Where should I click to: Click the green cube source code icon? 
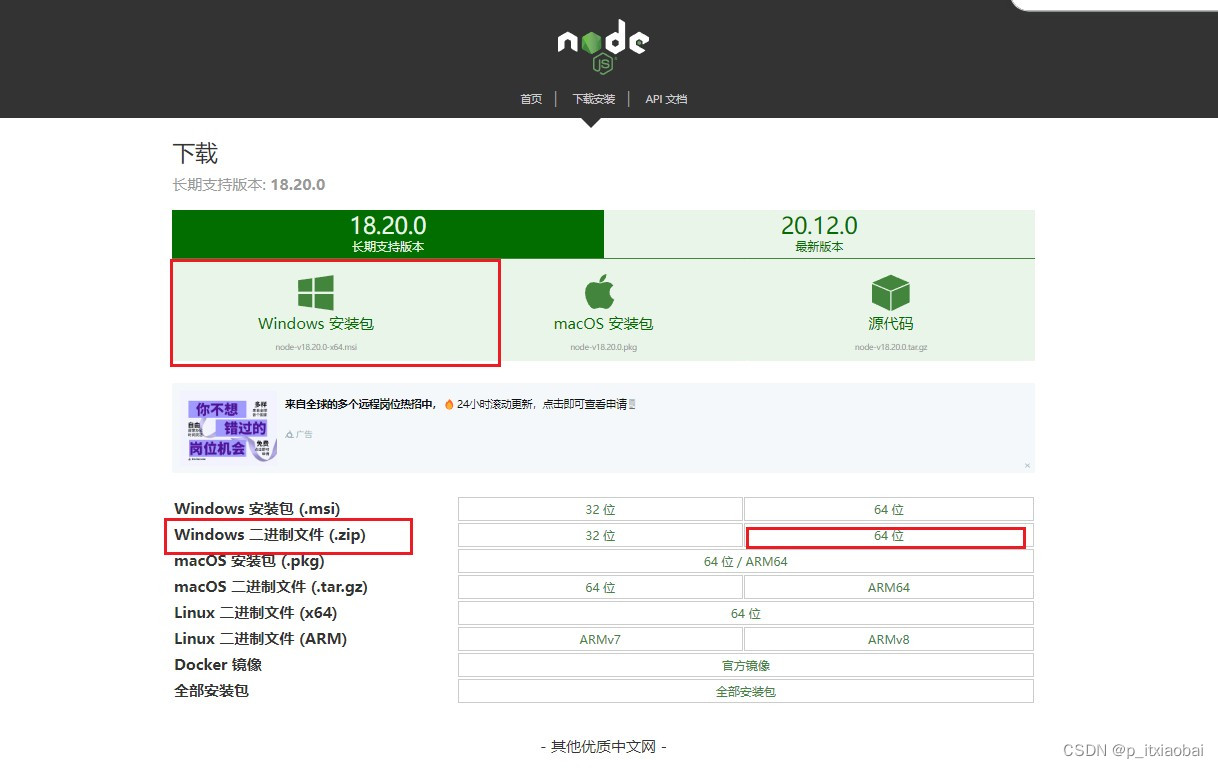890,293
